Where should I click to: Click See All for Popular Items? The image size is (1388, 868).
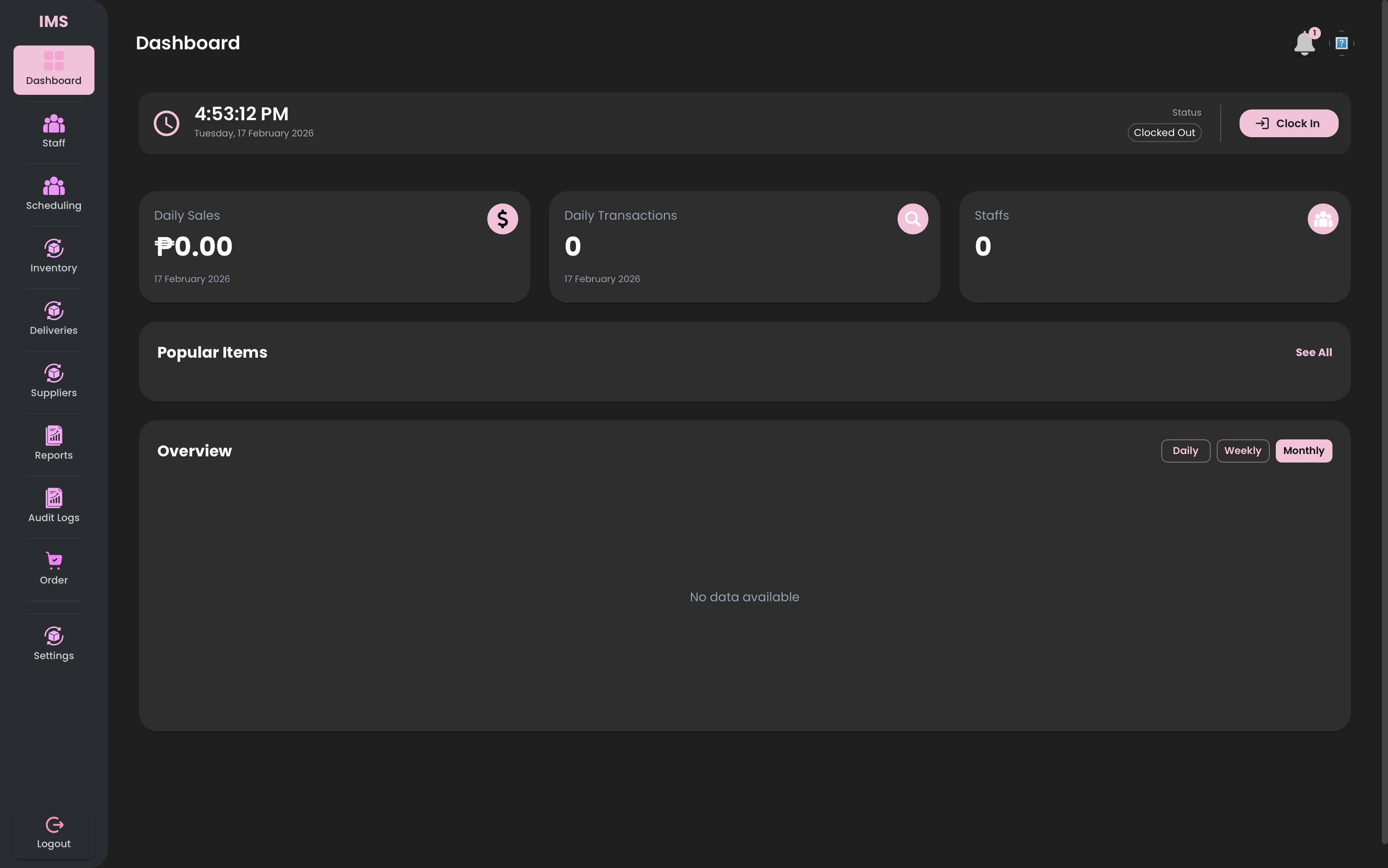pos(1313,353)
